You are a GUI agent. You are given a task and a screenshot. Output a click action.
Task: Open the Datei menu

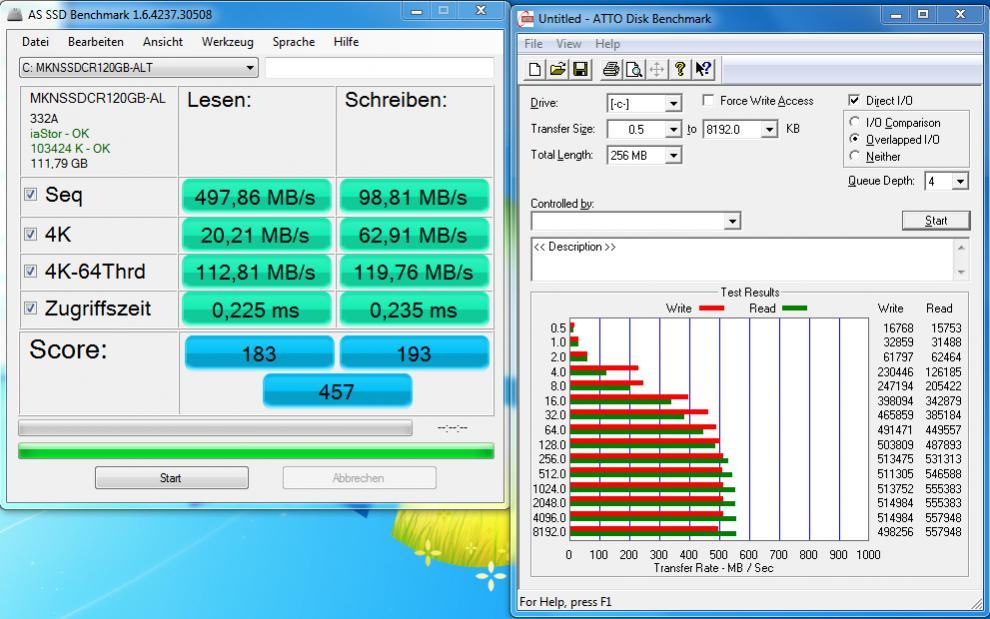click(35, 42)
